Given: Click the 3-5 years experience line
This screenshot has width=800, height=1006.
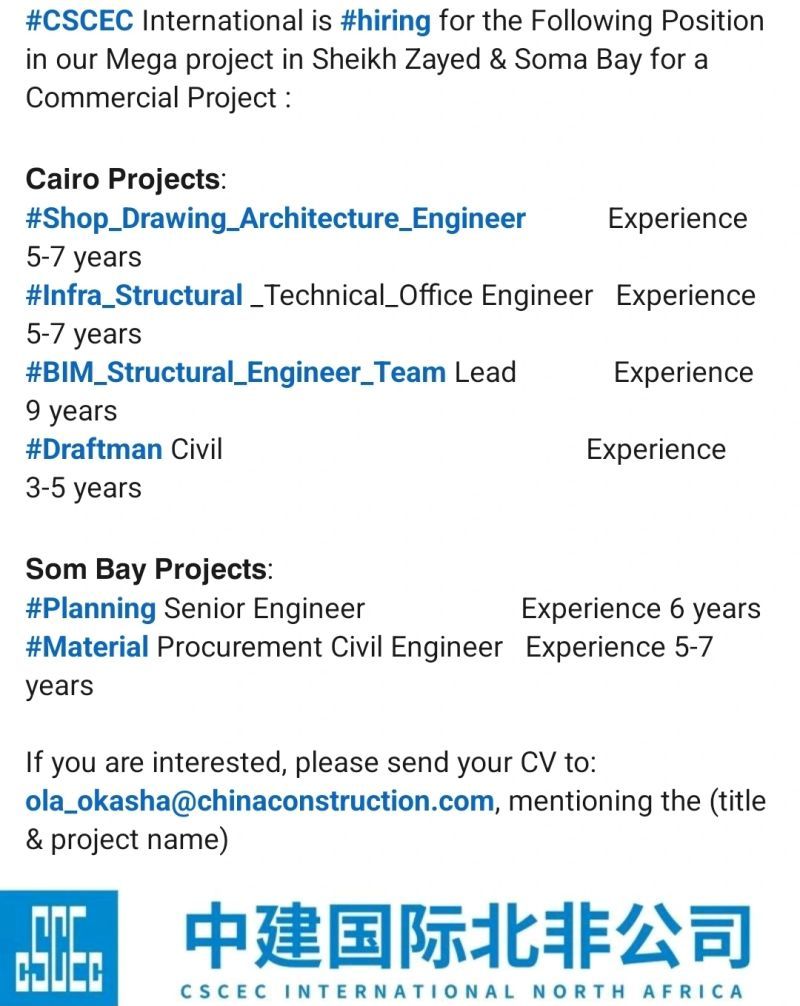Looking at the screenshot, I should pyautogui.click(x=83, y=488).
